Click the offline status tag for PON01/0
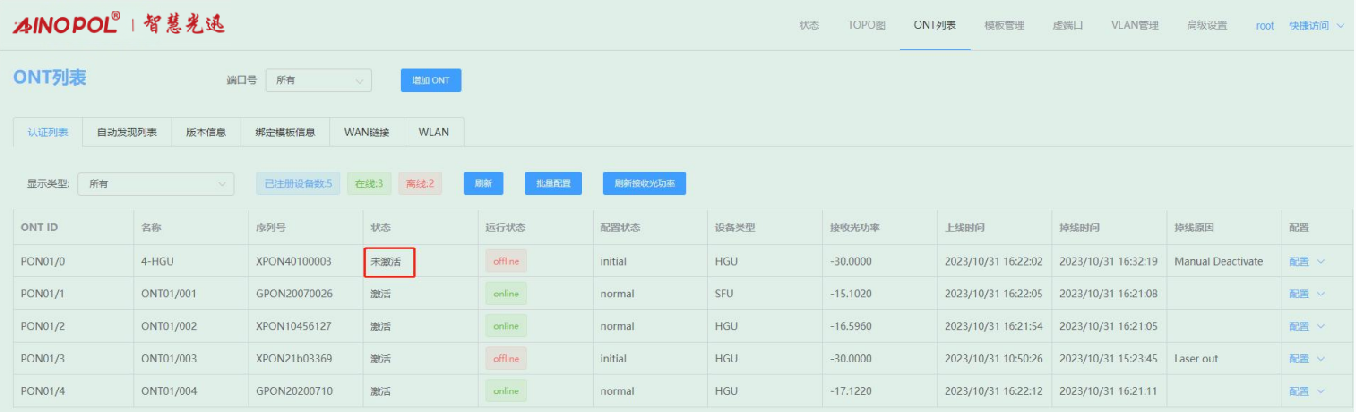Screen dimensions: 1356x412 505,262
